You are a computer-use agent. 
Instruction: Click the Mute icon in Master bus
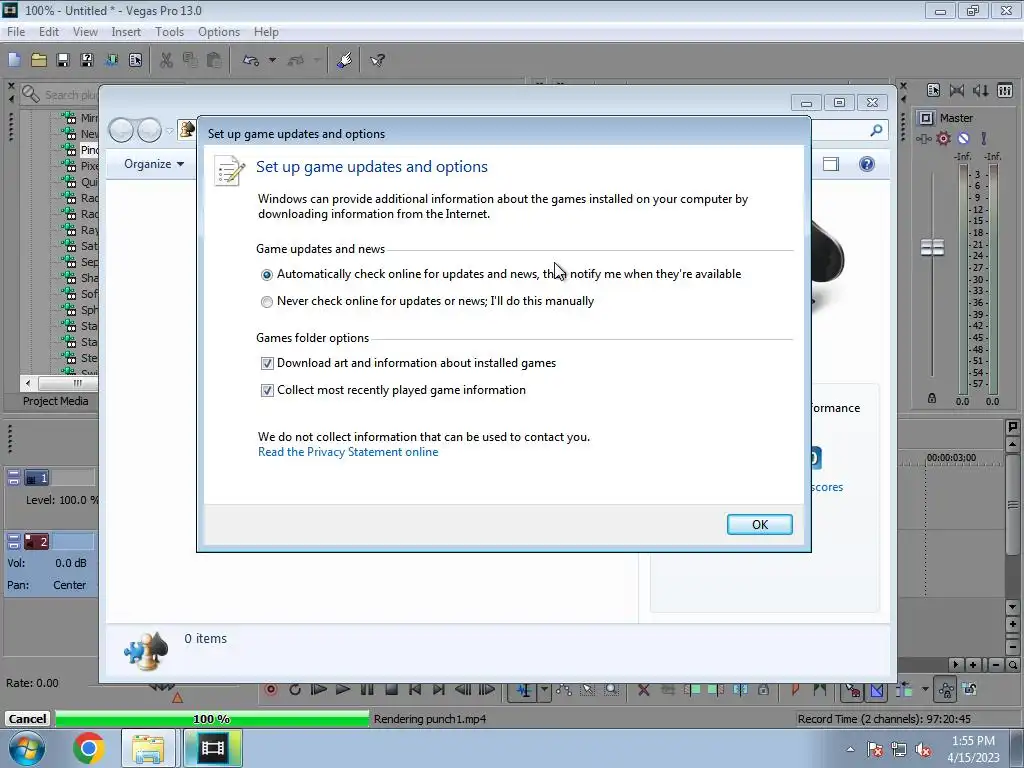(963, 138)
